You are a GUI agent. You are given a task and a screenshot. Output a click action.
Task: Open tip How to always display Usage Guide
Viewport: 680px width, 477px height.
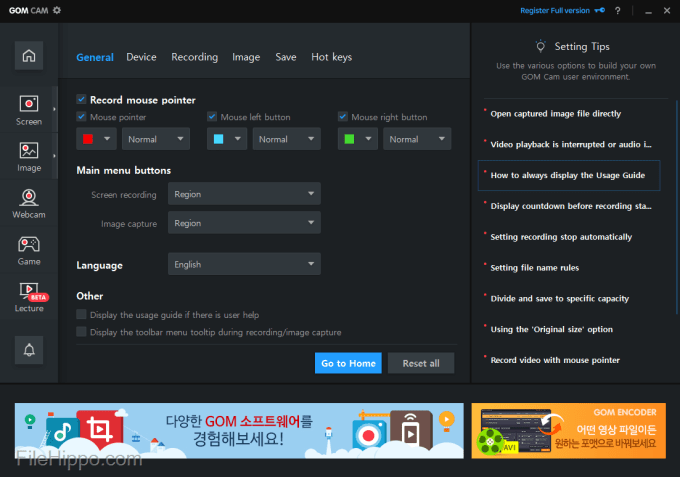[x=569, y=175]
